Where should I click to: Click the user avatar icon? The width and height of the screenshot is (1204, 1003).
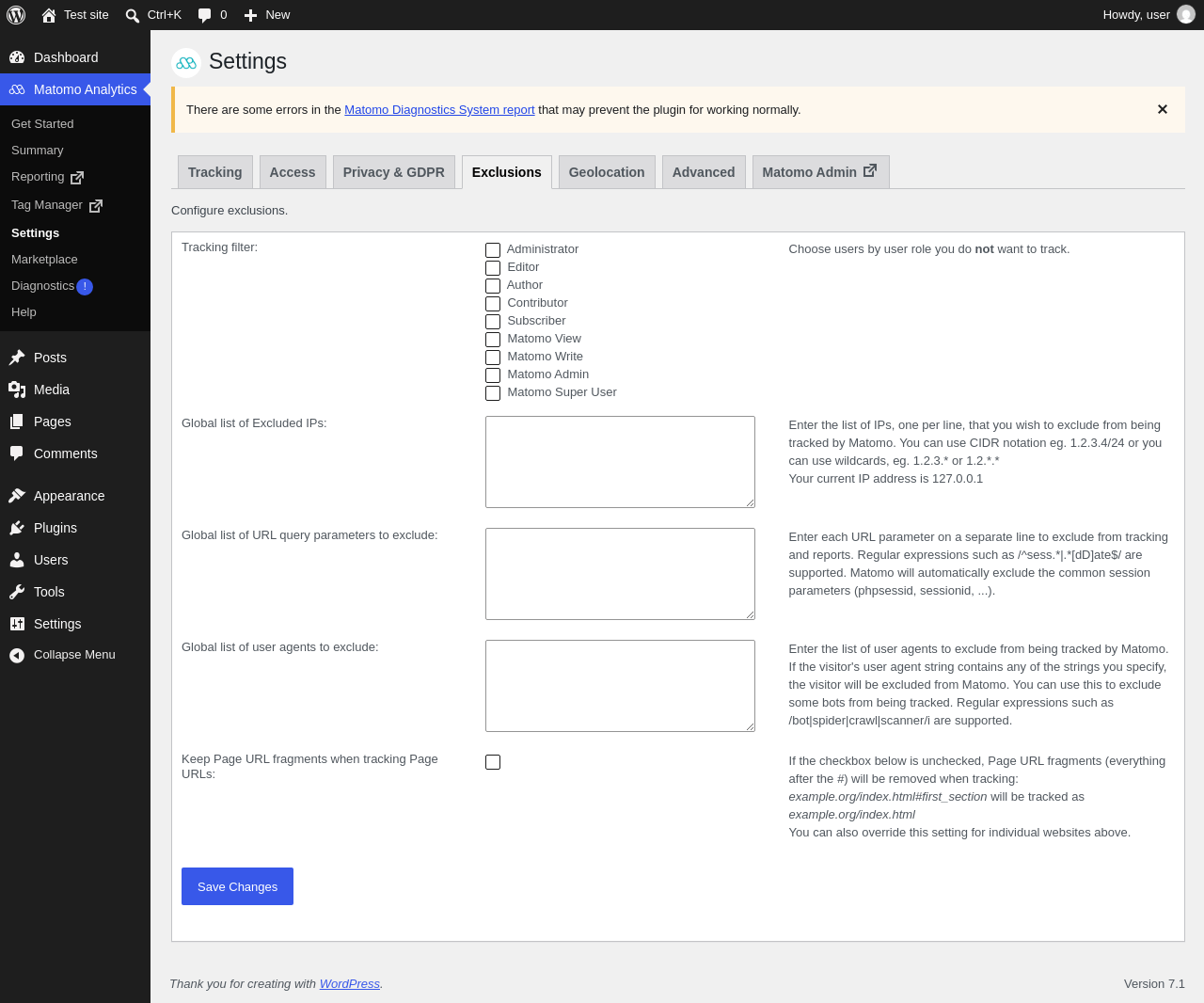(x=1186, y=15)
